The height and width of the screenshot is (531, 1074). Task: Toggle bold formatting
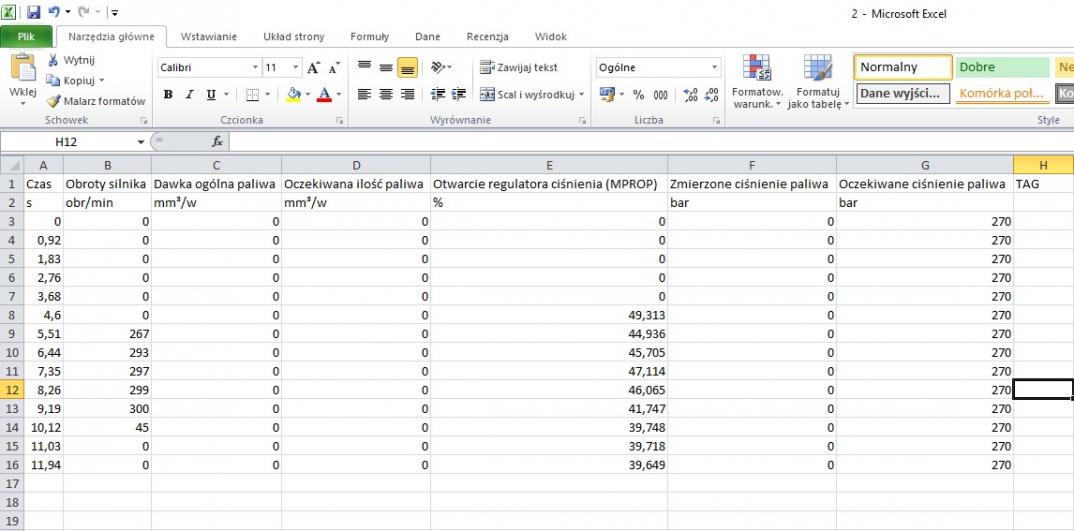point(168,95)
